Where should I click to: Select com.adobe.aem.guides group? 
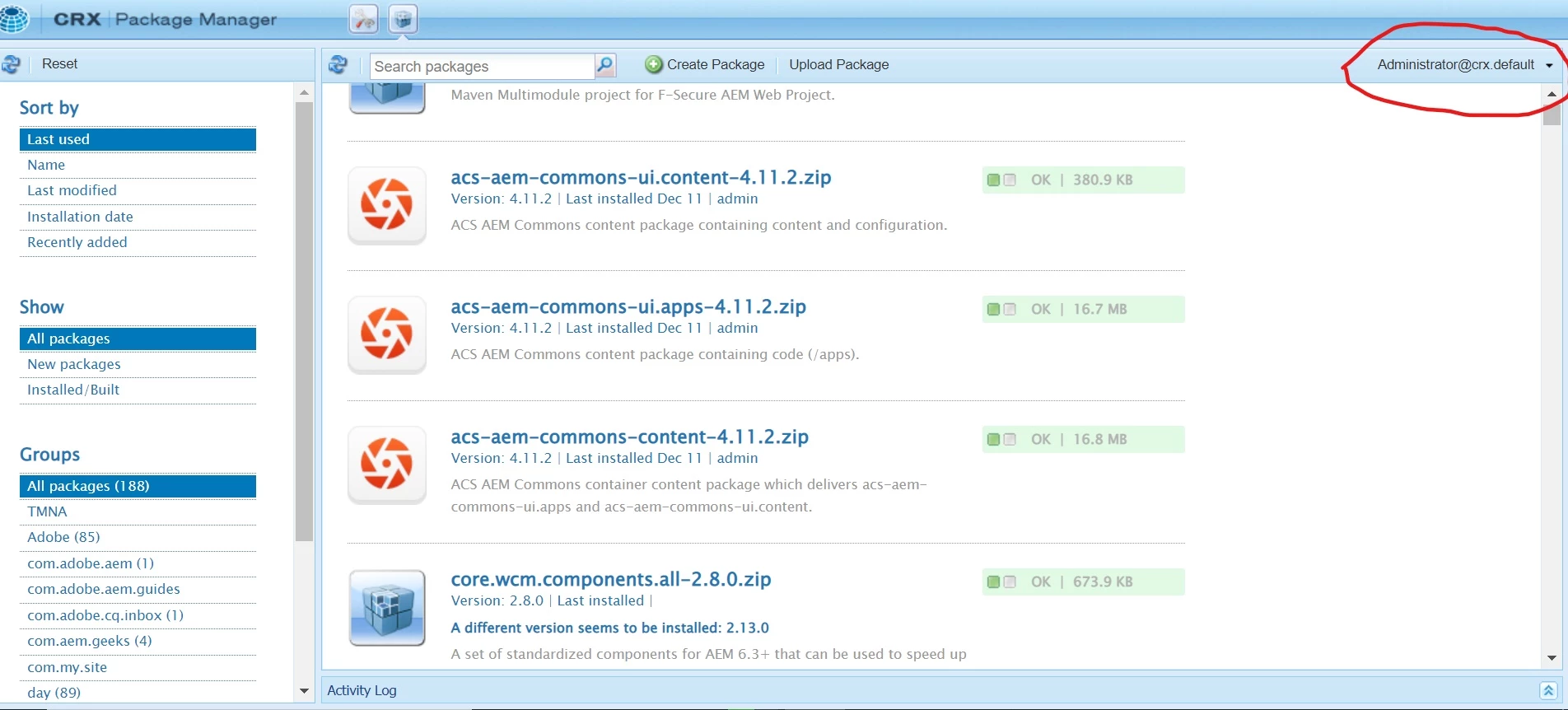138,589
